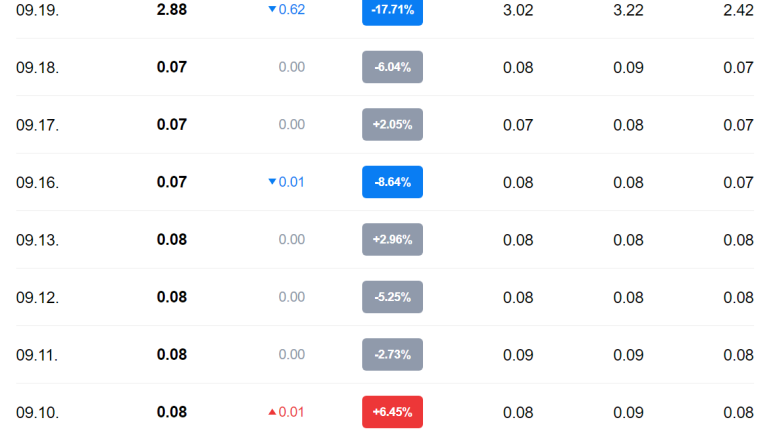Image resolution: width=773 pixels, height=437 pixels.
Task: Click the red +6.45% badge
Action: [392, 412]
